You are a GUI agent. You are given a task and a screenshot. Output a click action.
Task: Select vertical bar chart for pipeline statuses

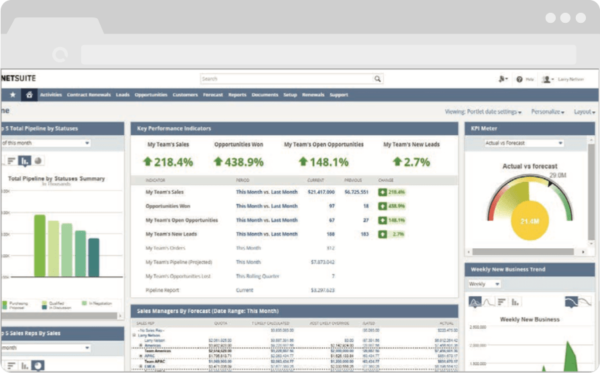tap(24, 161)
